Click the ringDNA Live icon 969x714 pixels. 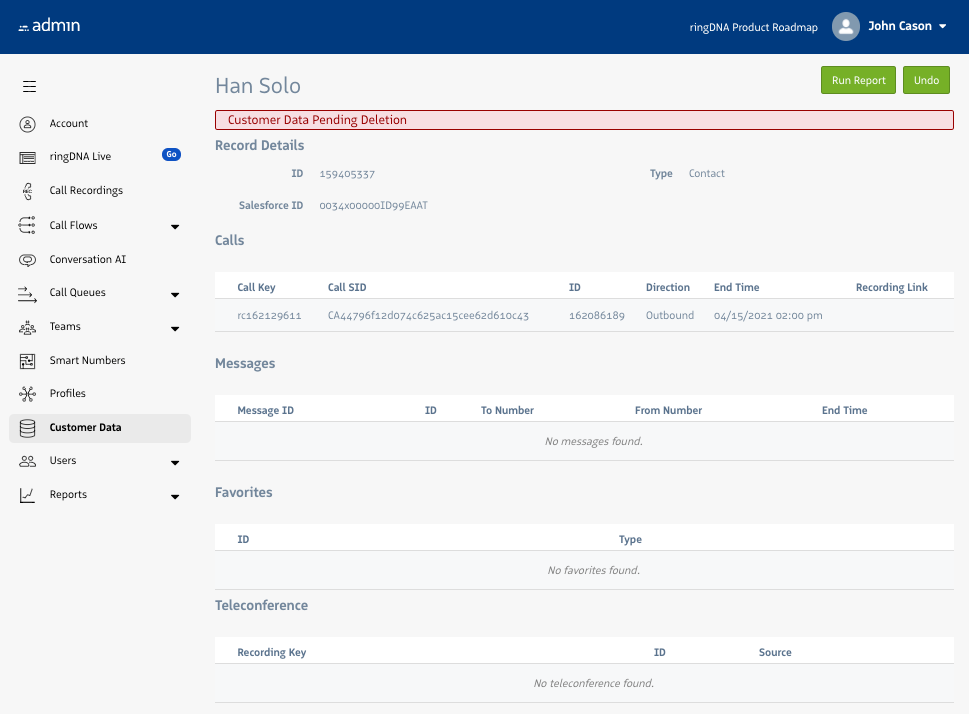pyautogui.click(x=28, y=157)
